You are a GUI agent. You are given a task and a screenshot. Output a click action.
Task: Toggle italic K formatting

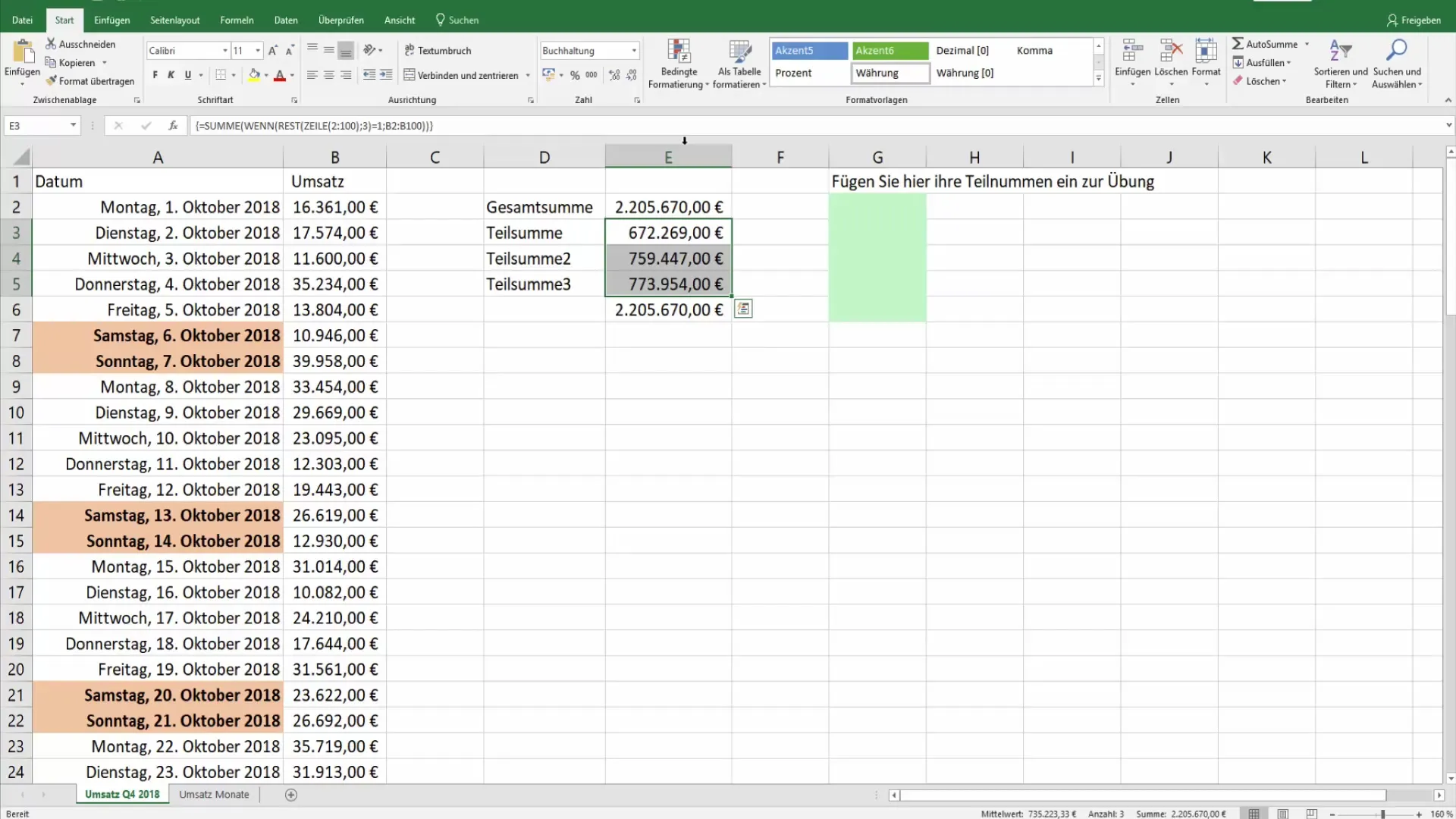click(x=171, y=75)
